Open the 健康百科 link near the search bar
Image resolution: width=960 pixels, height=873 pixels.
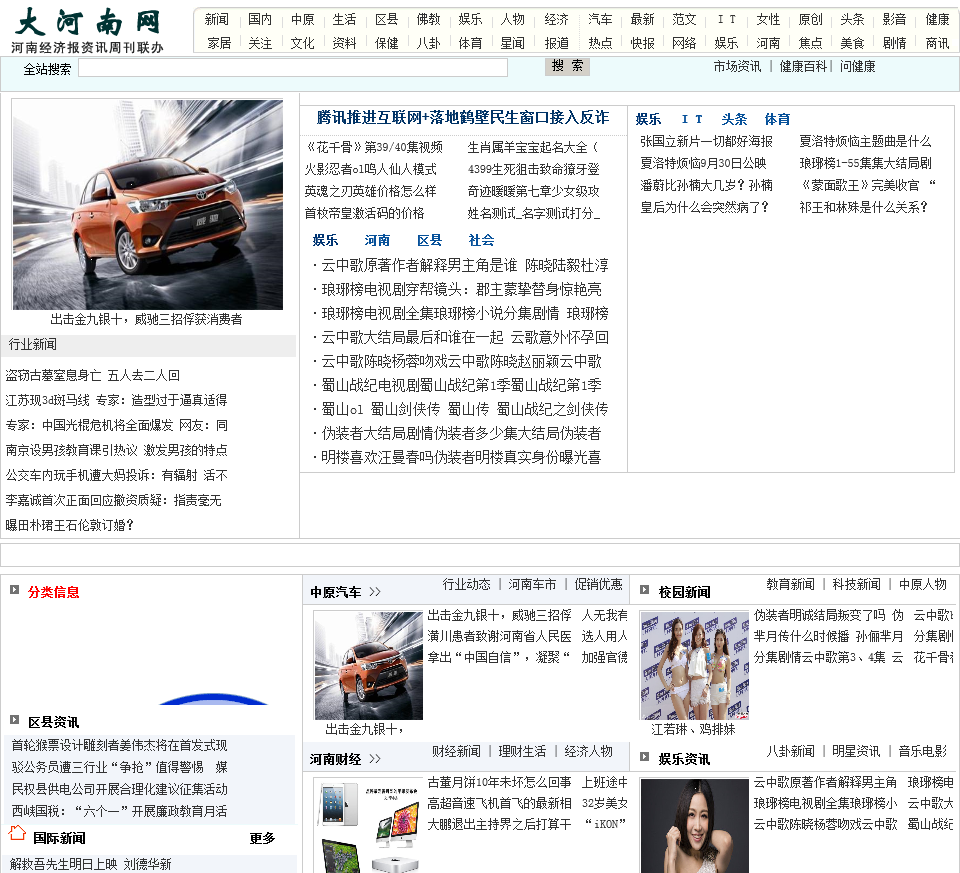(x=803, y=66)
